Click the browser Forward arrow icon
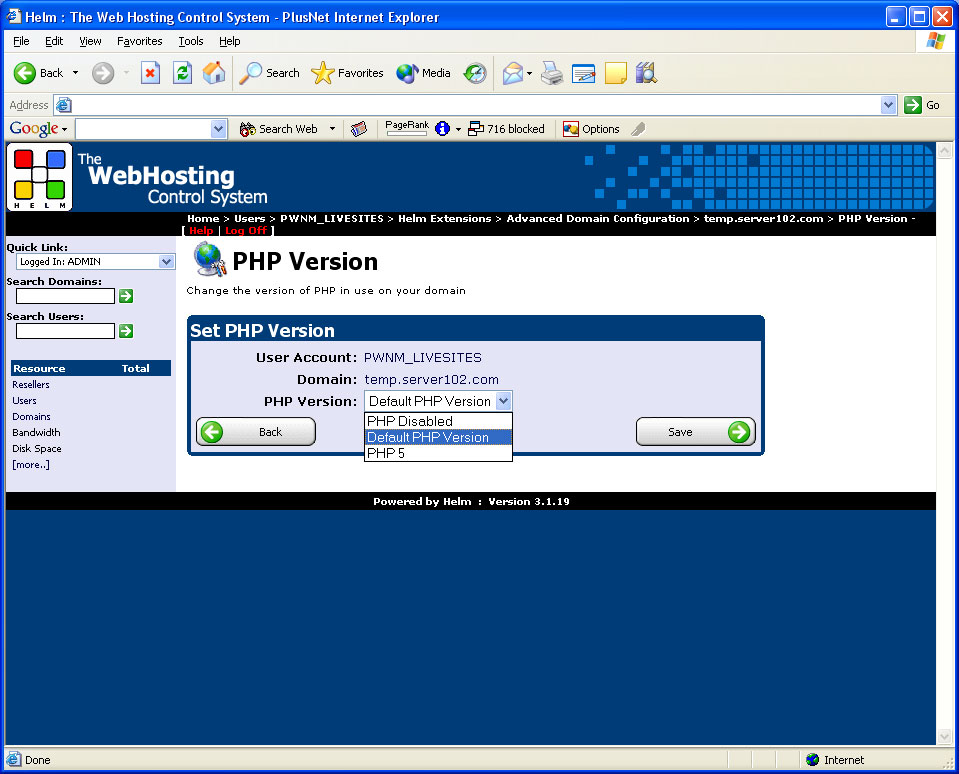 tap(103, 73)
